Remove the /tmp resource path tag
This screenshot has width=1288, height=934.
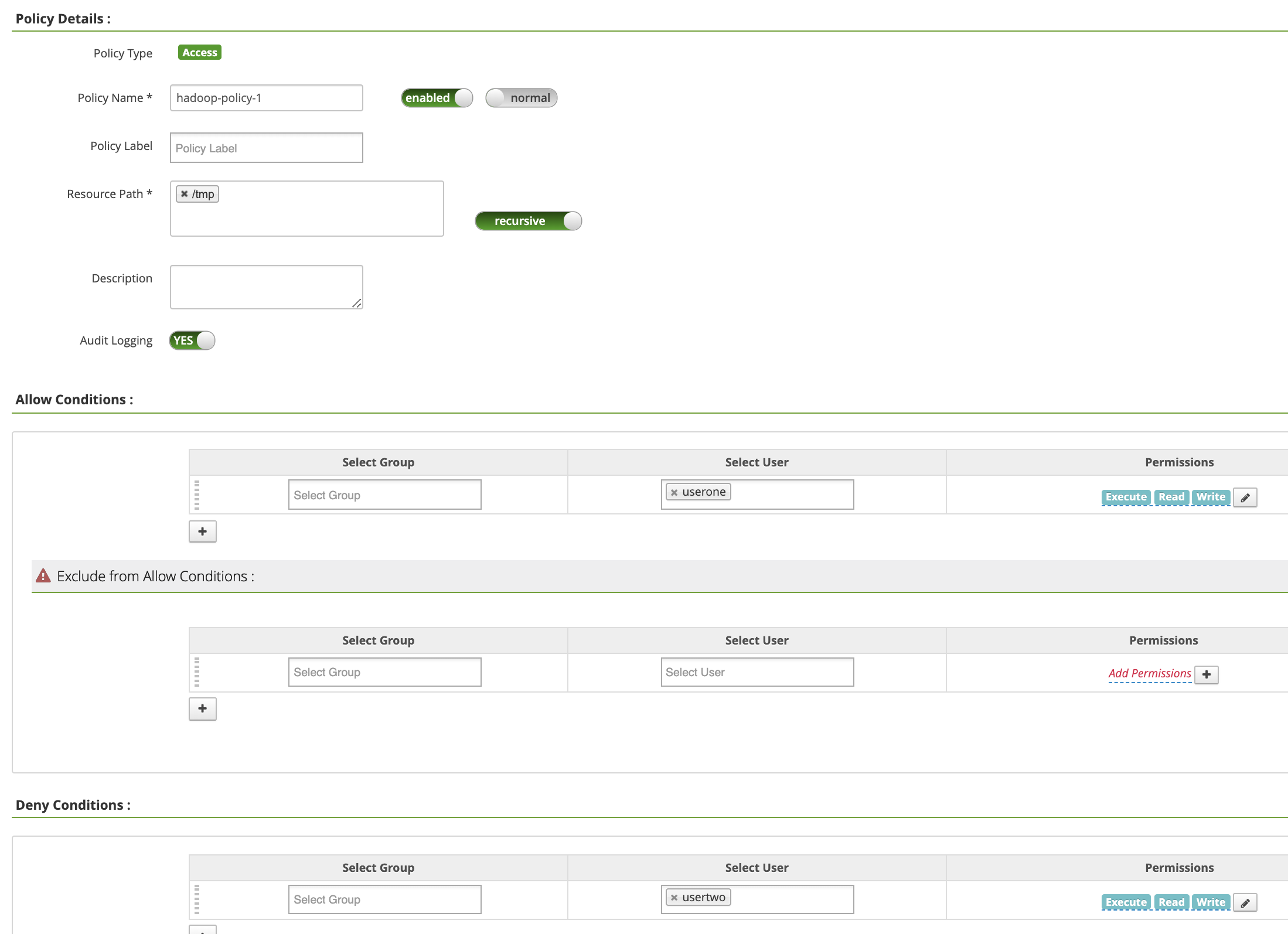184,194
